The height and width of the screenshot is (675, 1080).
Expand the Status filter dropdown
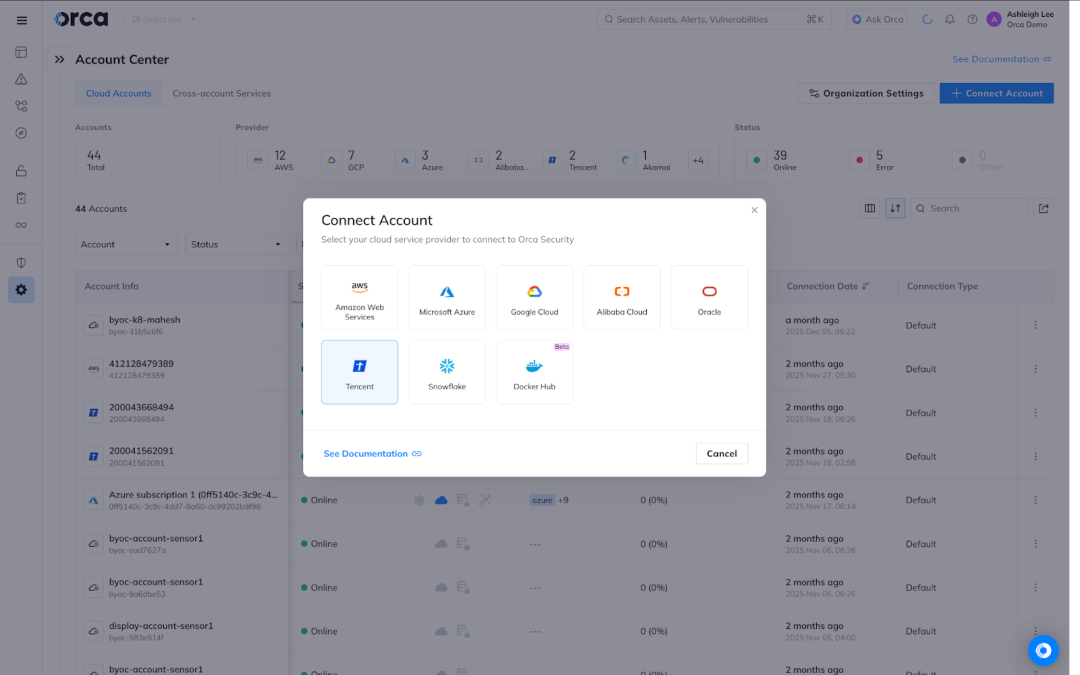(236, 243)
